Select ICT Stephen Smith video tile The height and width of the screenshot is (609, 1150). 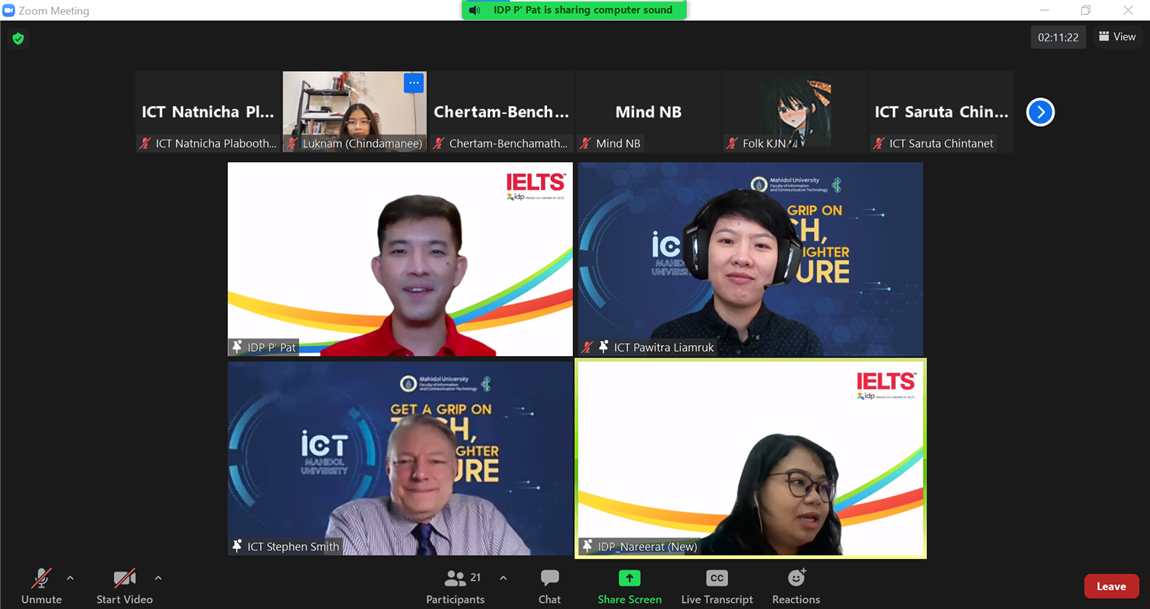400,458
